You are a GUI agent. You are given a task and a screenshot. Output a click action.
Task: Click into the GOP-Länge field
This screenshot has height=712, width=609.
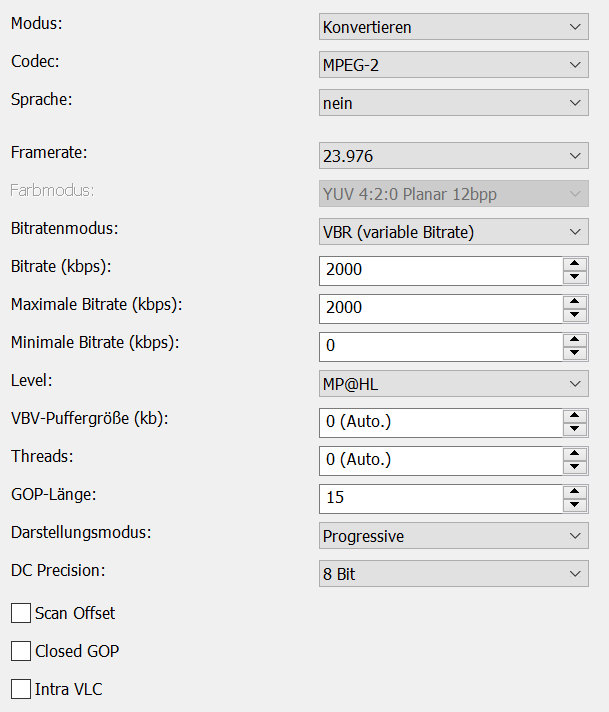441,499
